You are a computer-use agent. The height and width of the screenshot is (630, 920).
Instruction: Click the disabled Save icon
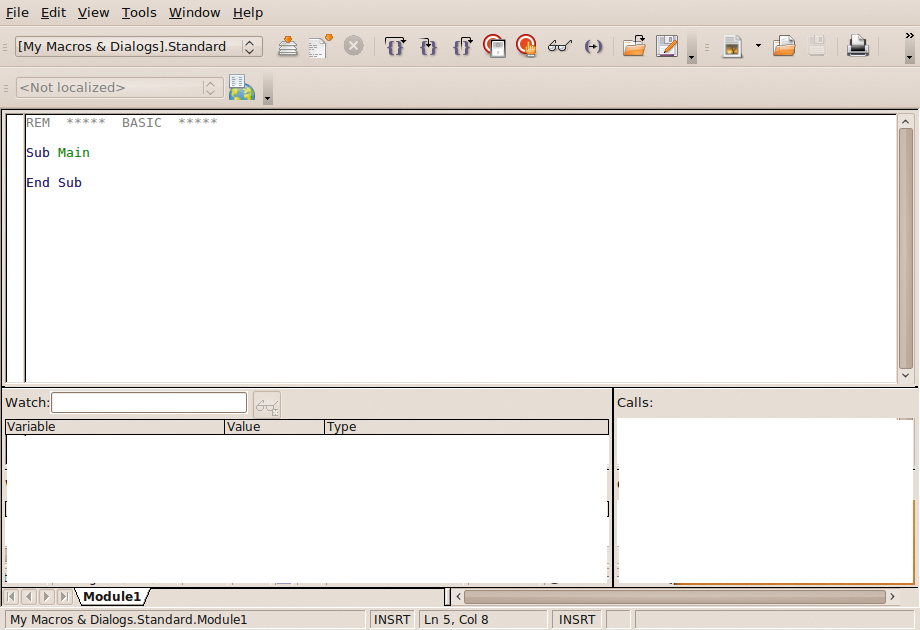tap(817, 46)
